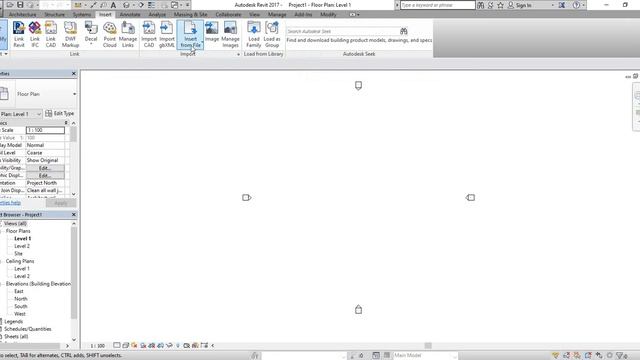Click the View Scale value field
Image resolution: width=640 pixels, height=360 pixels.
(45, 130)
